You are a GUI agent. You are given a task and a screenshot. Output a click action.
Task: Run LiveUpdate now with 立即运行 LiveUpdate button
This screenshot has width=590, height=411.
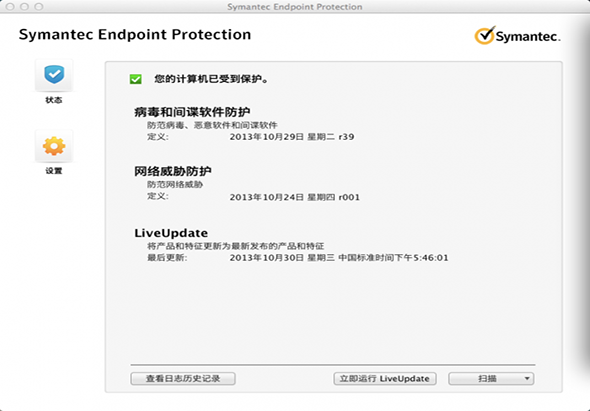(385, 379)
